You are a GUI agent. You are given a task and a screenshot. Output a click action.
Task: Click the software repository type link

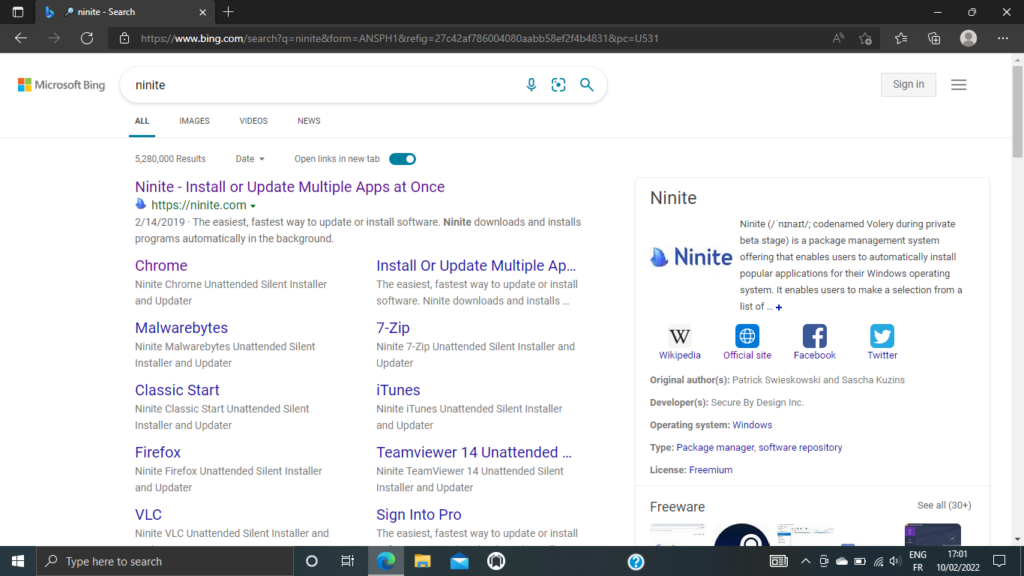(800, 447)
